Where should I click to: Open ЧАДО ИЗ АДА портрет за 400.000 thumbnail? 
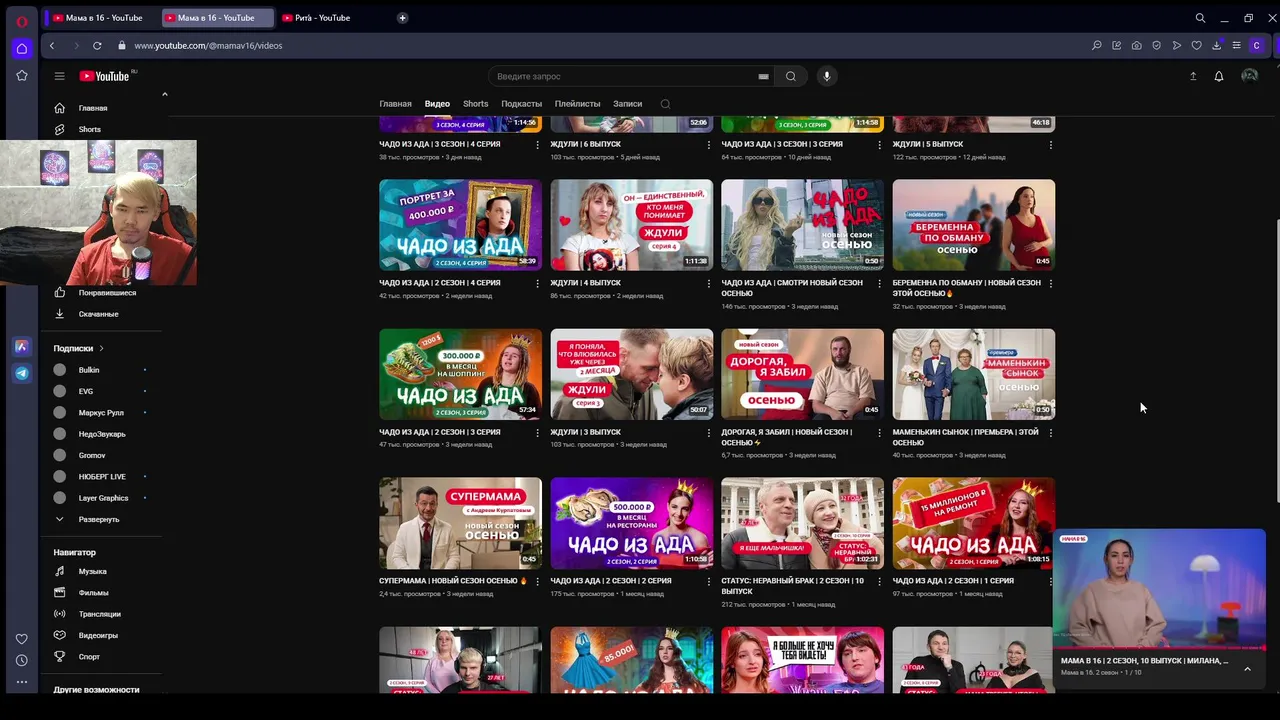460,225
